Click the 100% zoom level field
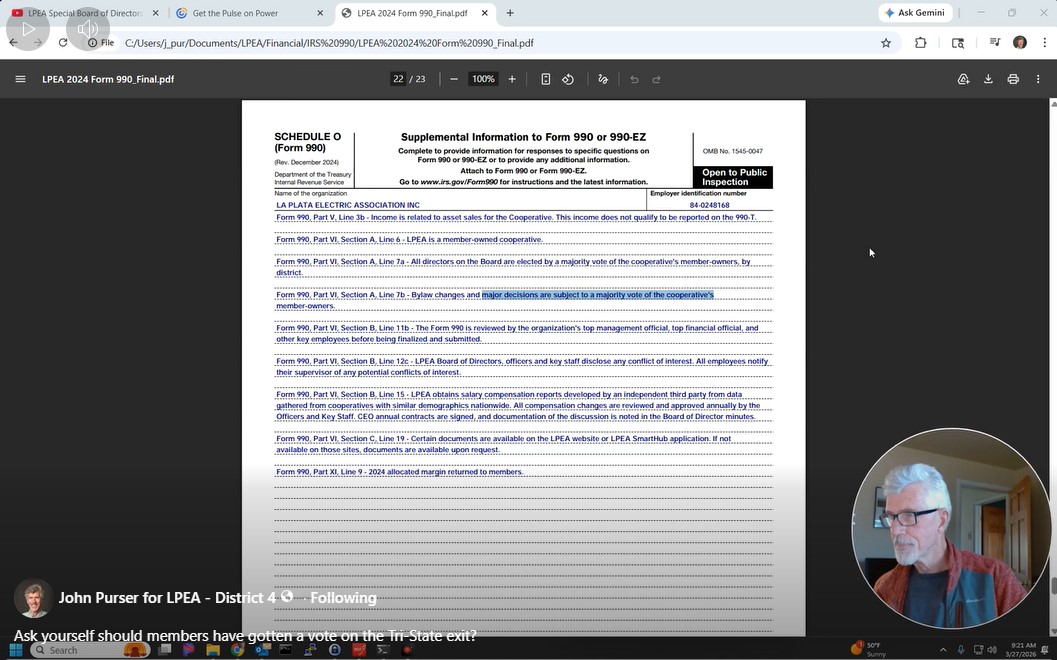Viewport: 1057px width, 660px height. tap(483, 79)
